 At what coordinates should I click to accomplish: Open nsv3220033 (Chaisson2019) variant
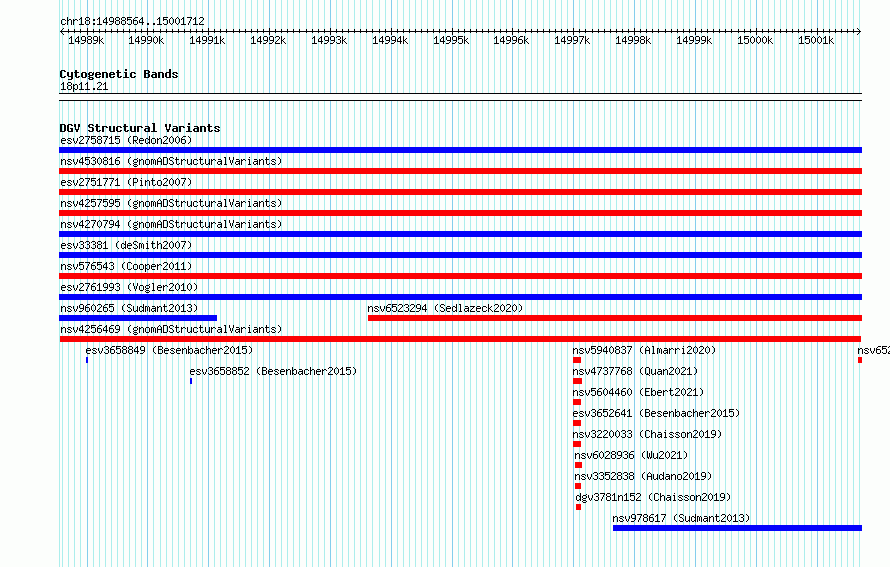coord(647,434)
